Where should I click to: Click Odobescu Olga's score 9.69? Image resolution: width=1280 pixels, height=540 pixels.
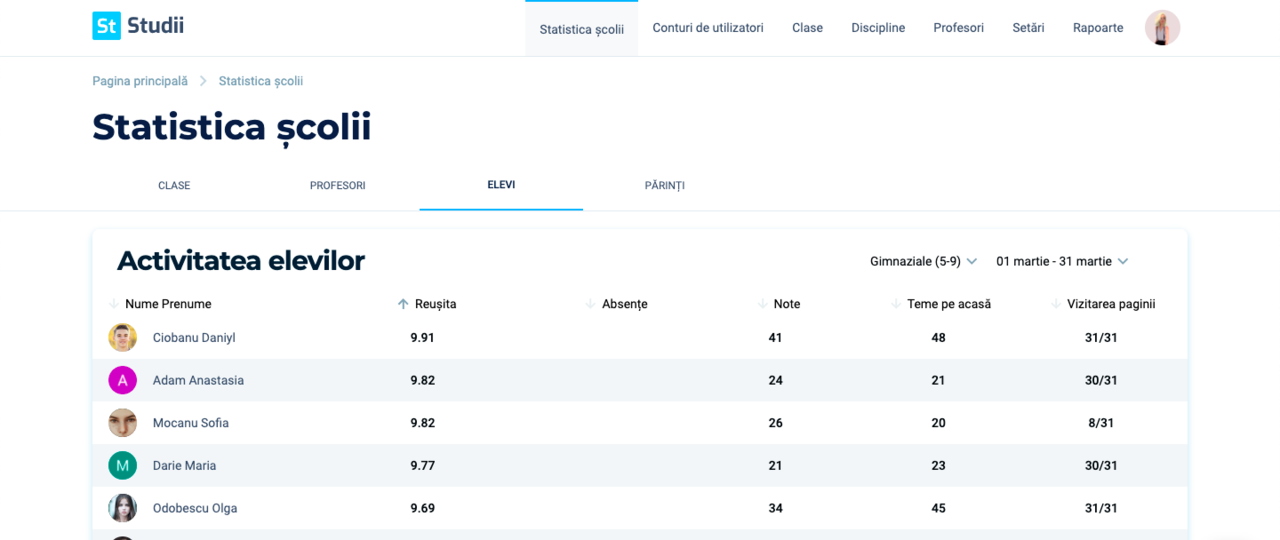[423, 508]
